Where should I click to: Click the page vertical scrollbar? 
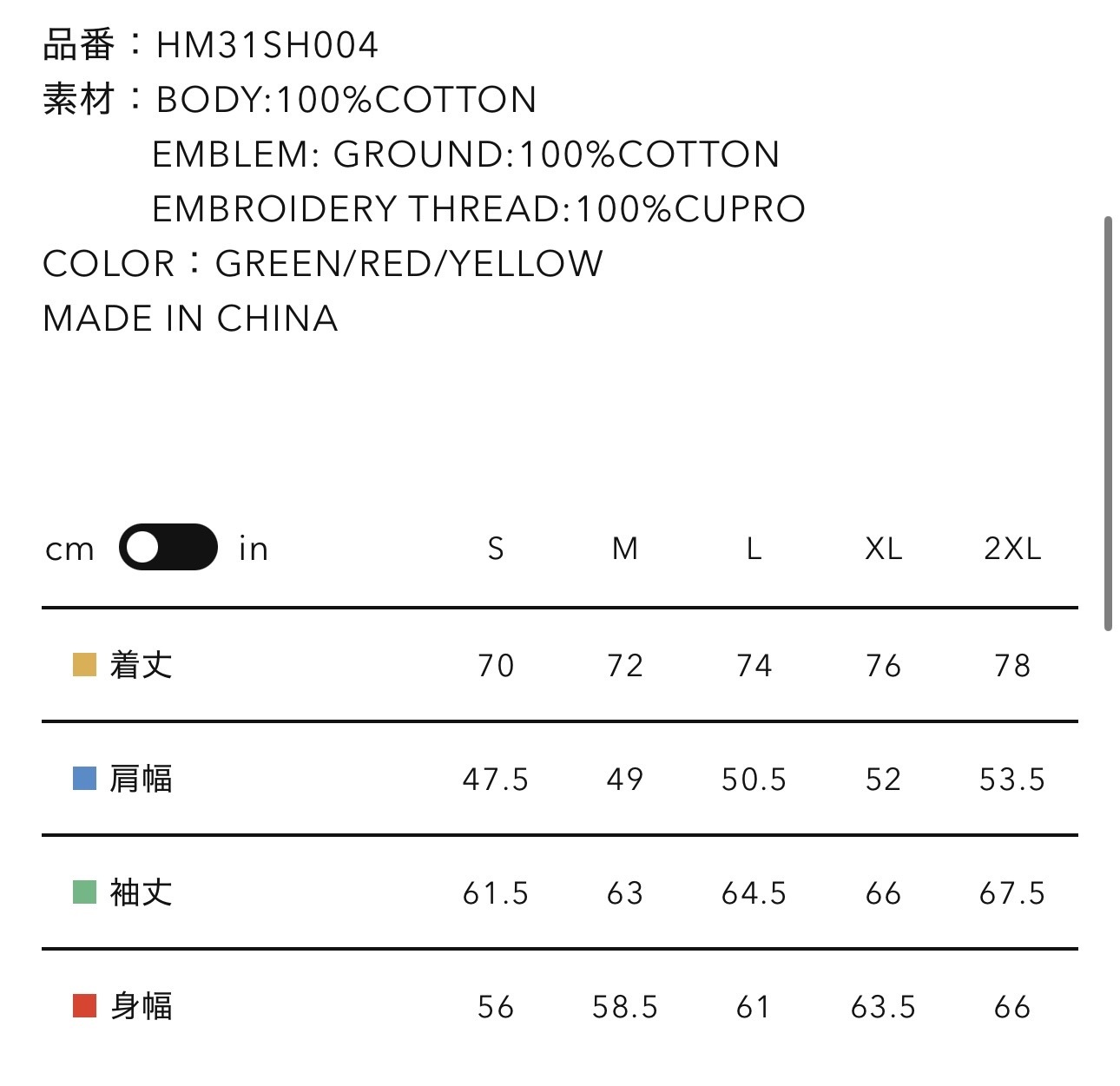(x=1108, y=424)
